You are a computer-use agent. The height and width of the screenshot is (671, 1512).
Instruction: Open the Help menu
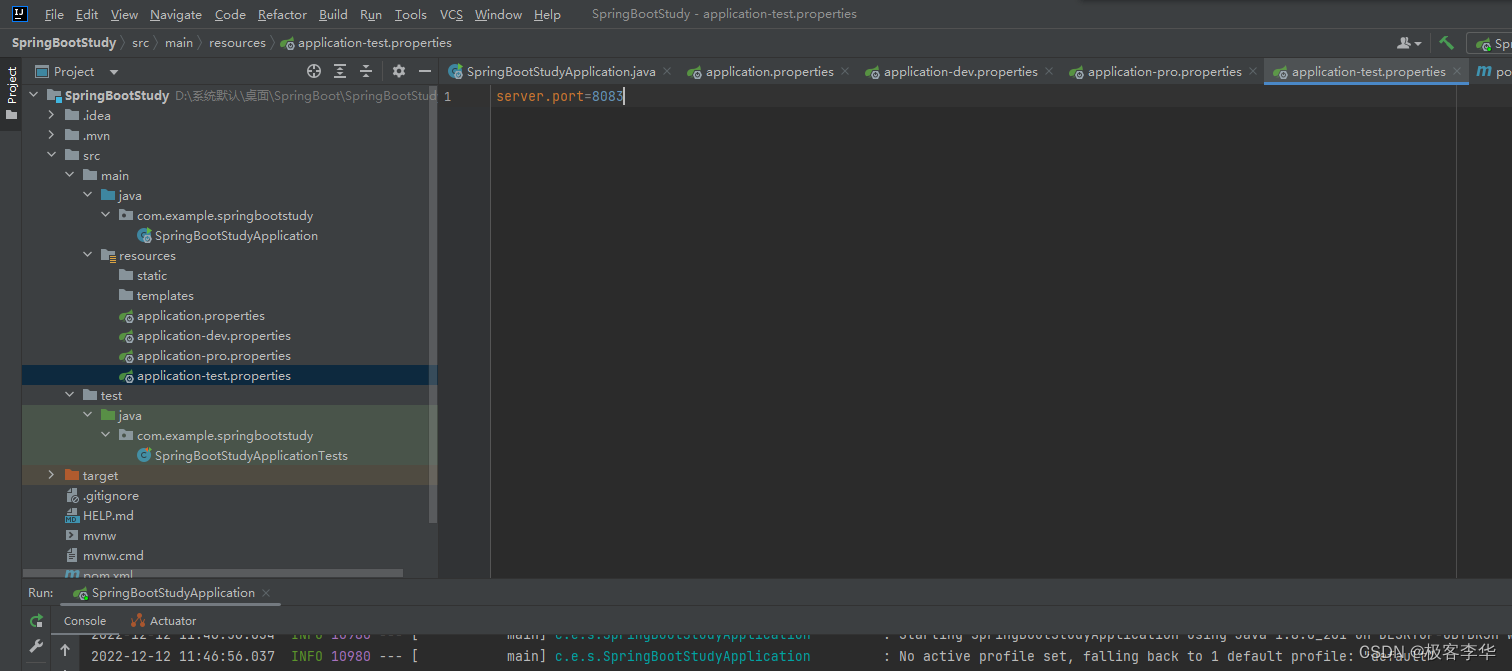click(547, 15)
